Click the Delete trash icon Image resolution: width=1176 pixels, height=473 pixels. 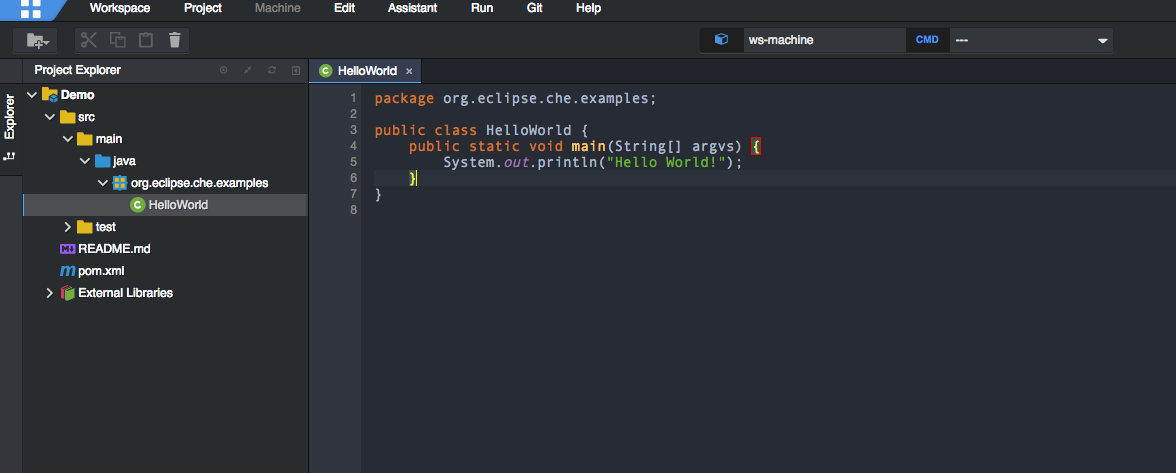click(175, 40)
